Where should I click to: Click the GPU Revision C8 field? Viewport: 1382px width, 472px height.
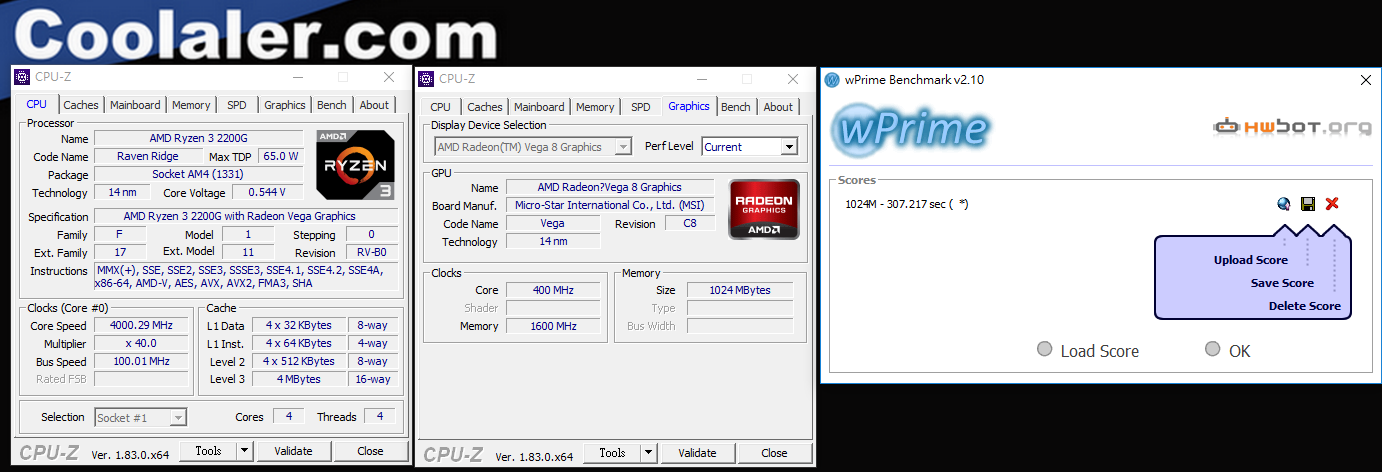(690, 224)
